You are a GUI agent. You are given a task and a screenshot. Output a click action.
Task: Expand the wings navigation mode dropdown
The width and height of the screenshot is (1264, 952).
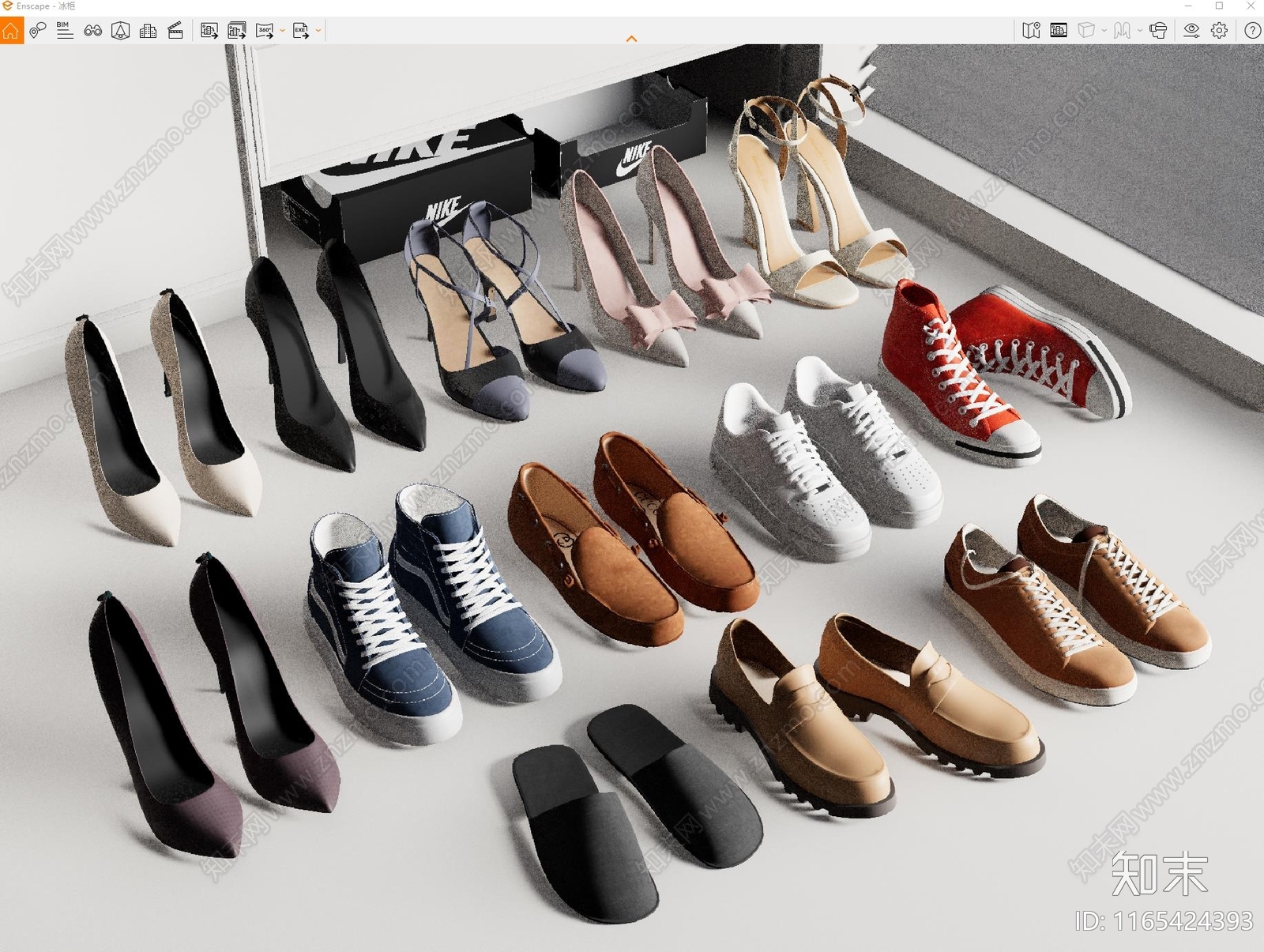coord(1140,31)
